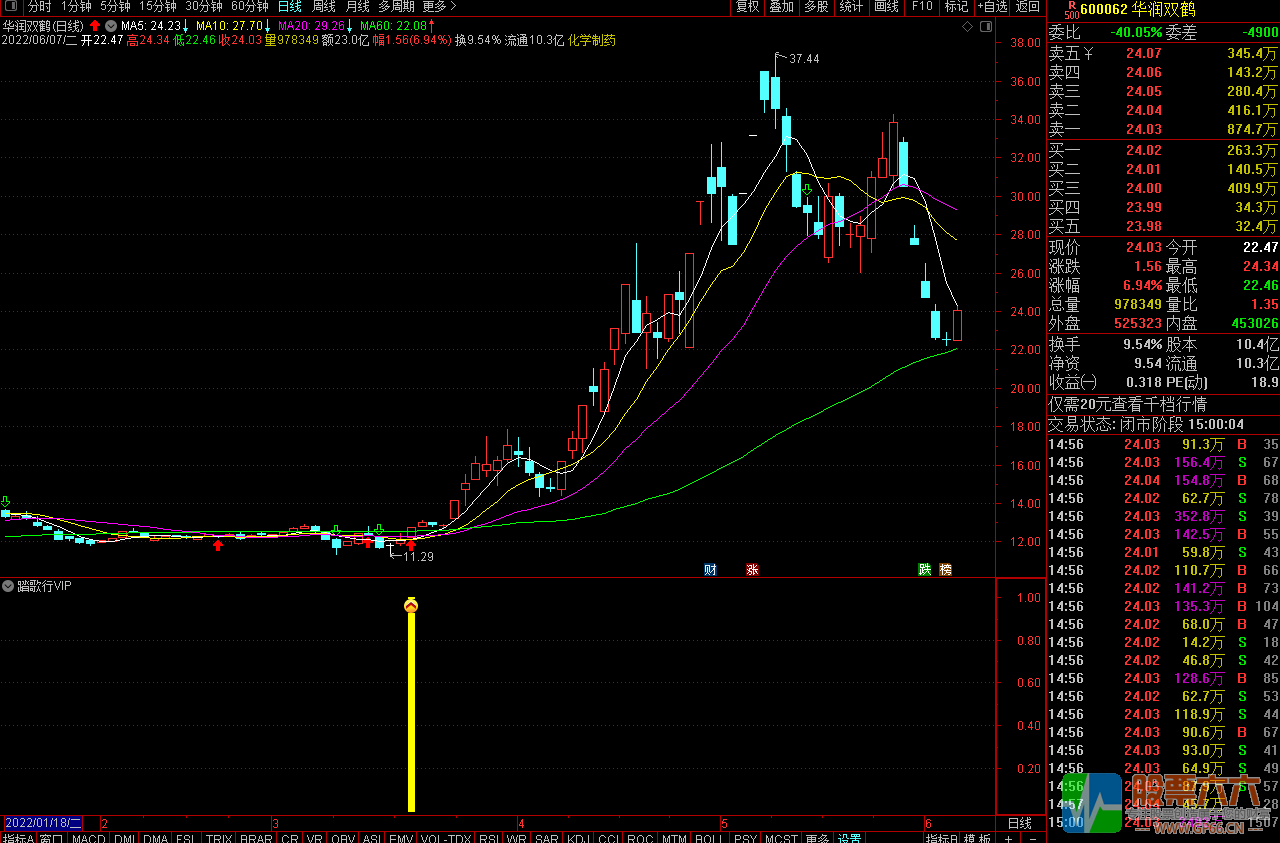Click the 多股 multi-stock button
This screenshot has width=1280, height=843.
pyautogui.click(x=816, y=6)
